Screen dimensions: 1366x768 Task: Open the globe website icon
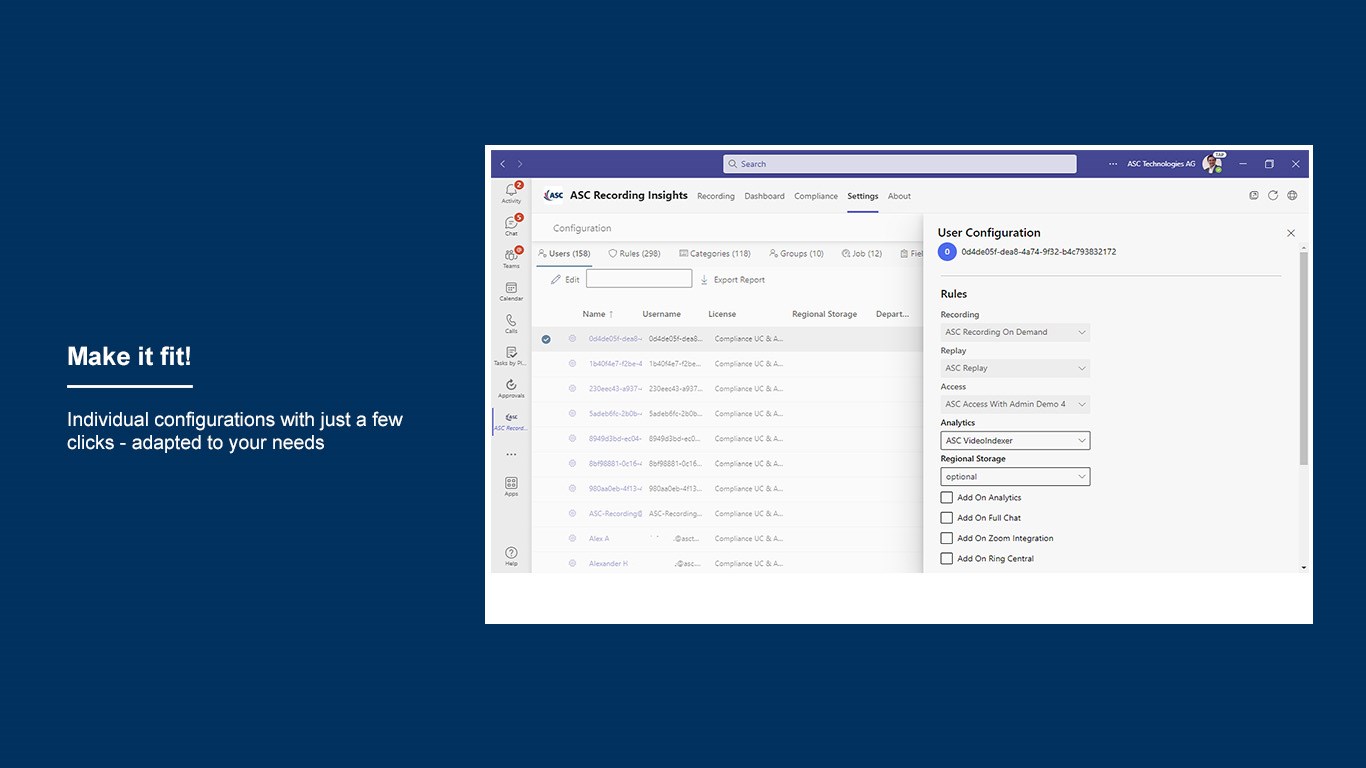pyautogui.click(x=1292, y=195)
